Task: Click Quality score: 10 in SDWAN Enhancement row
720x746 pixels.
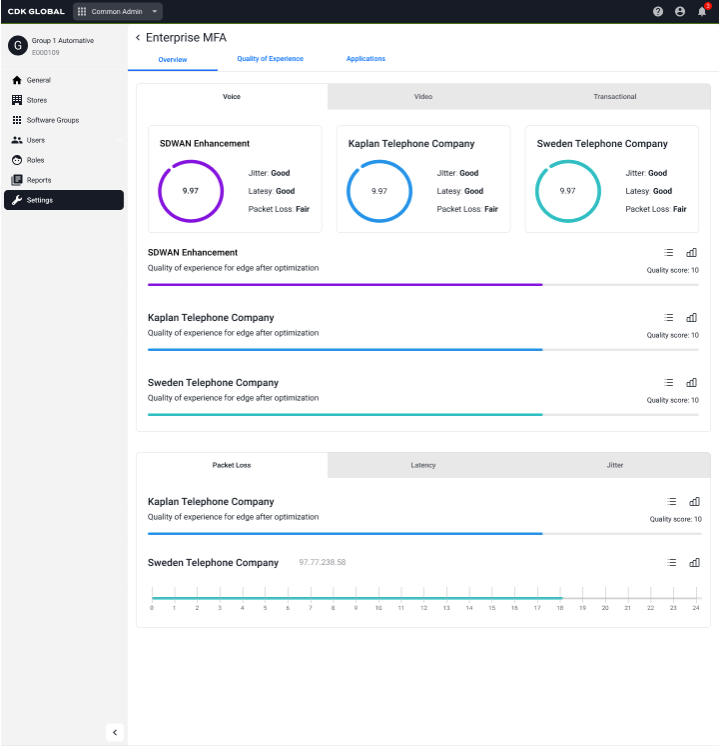Action: (x=672, y=270)
